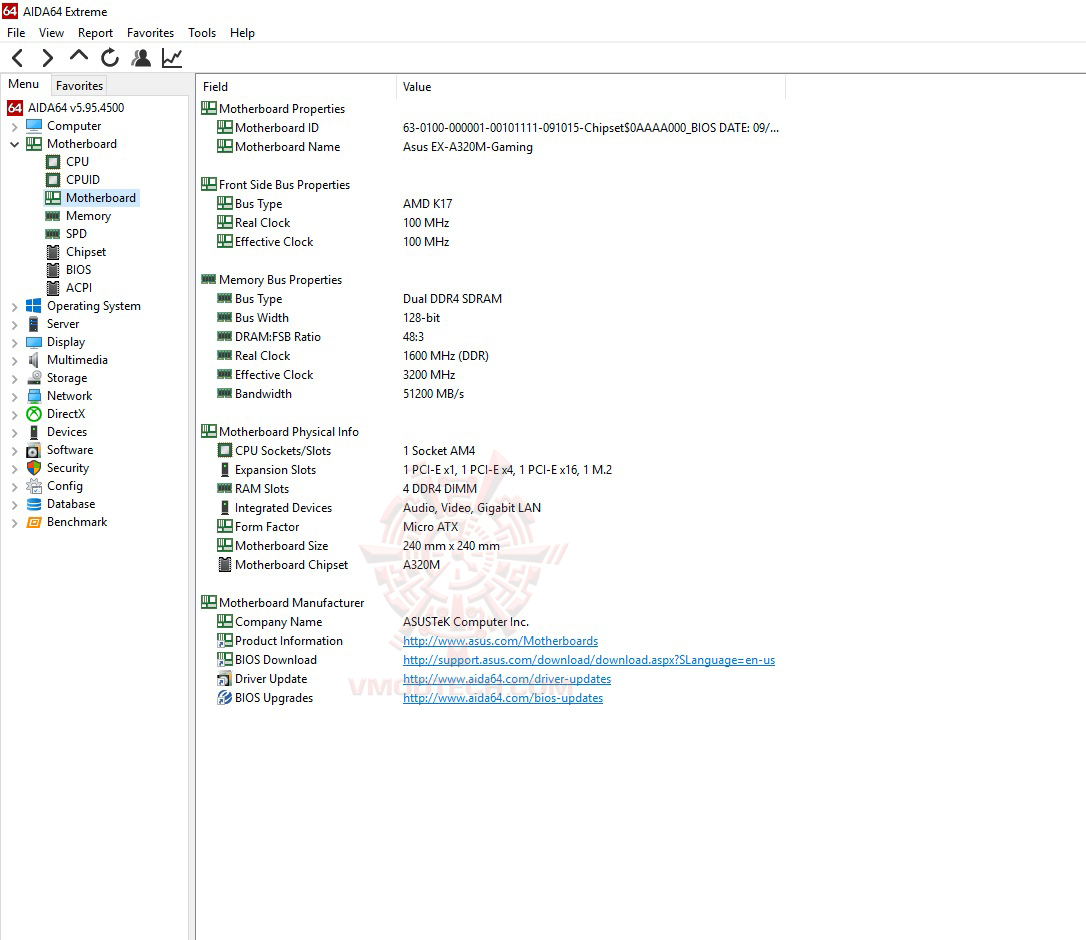Select the Company Name row
The height and width of the screenshot is (940, 1086).
[x=492, y=621]
